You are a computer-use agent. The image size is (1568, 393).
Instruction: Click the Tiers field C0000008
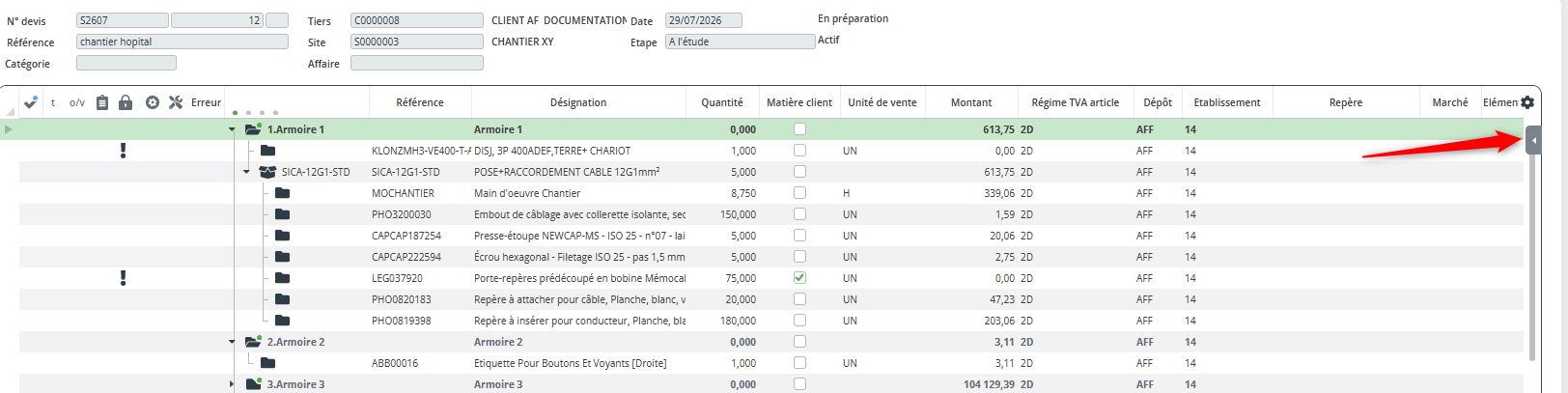coord(417,20)
